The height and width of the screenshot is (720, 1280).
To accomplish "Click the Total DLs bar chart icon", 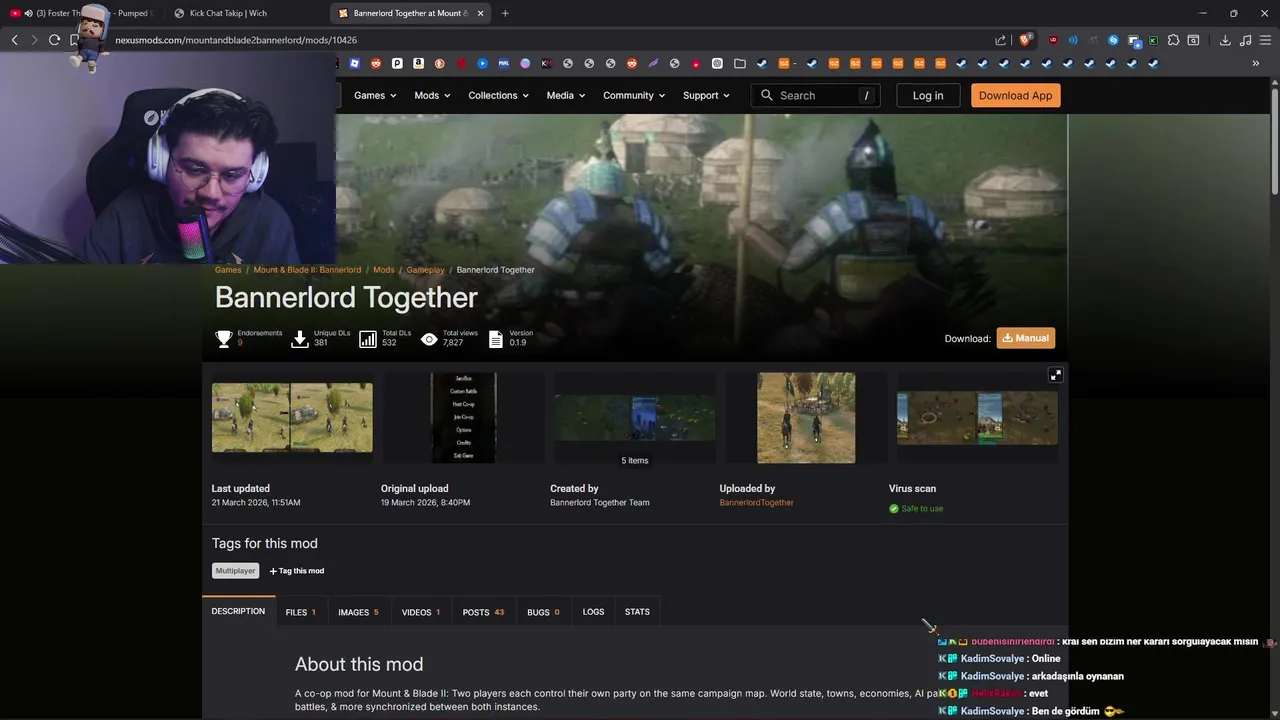I will [x=368, y=339].
